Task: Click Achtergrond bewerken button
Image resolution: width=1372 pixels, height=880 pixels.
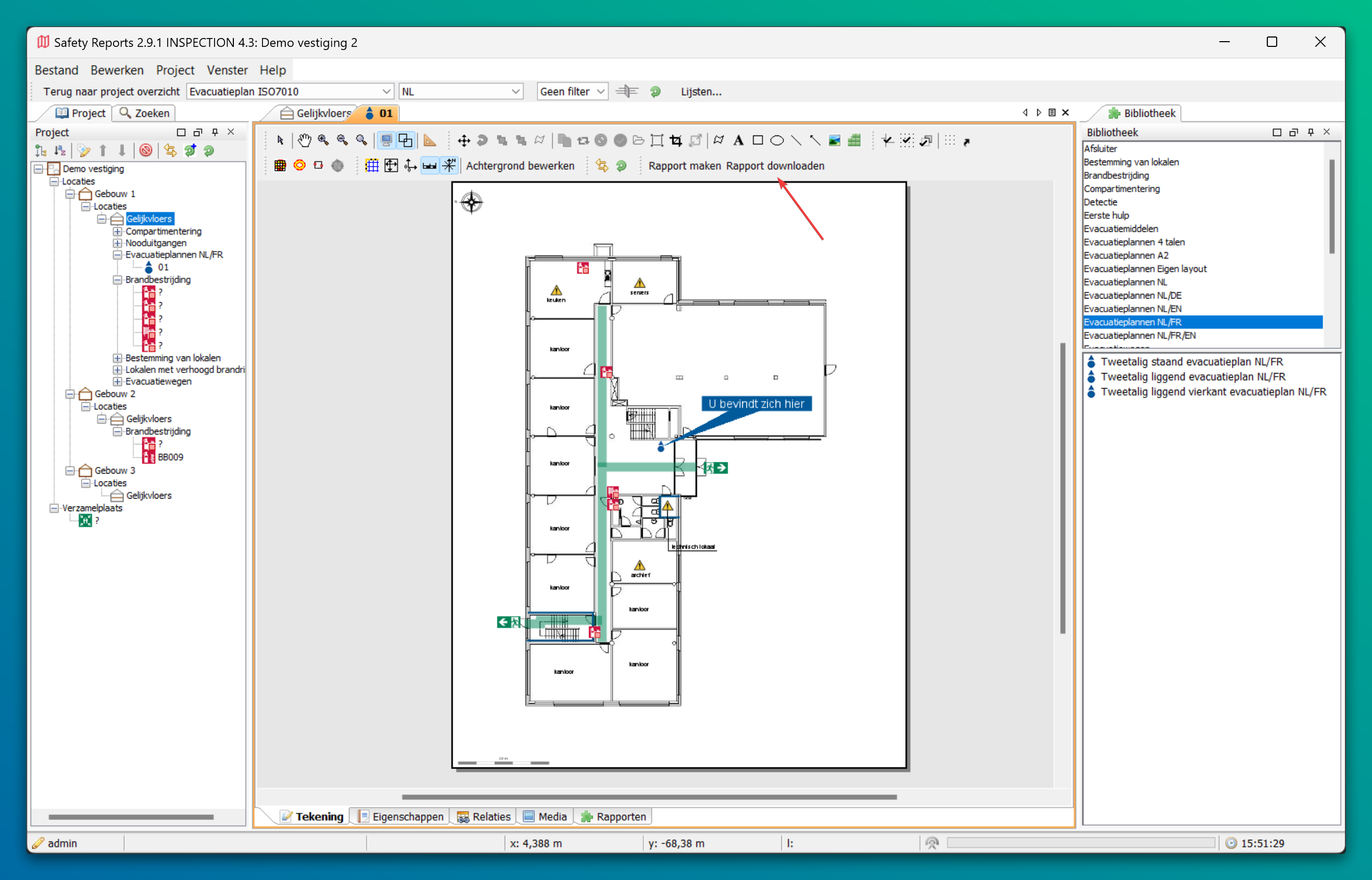Action: (x=520, y=166)
